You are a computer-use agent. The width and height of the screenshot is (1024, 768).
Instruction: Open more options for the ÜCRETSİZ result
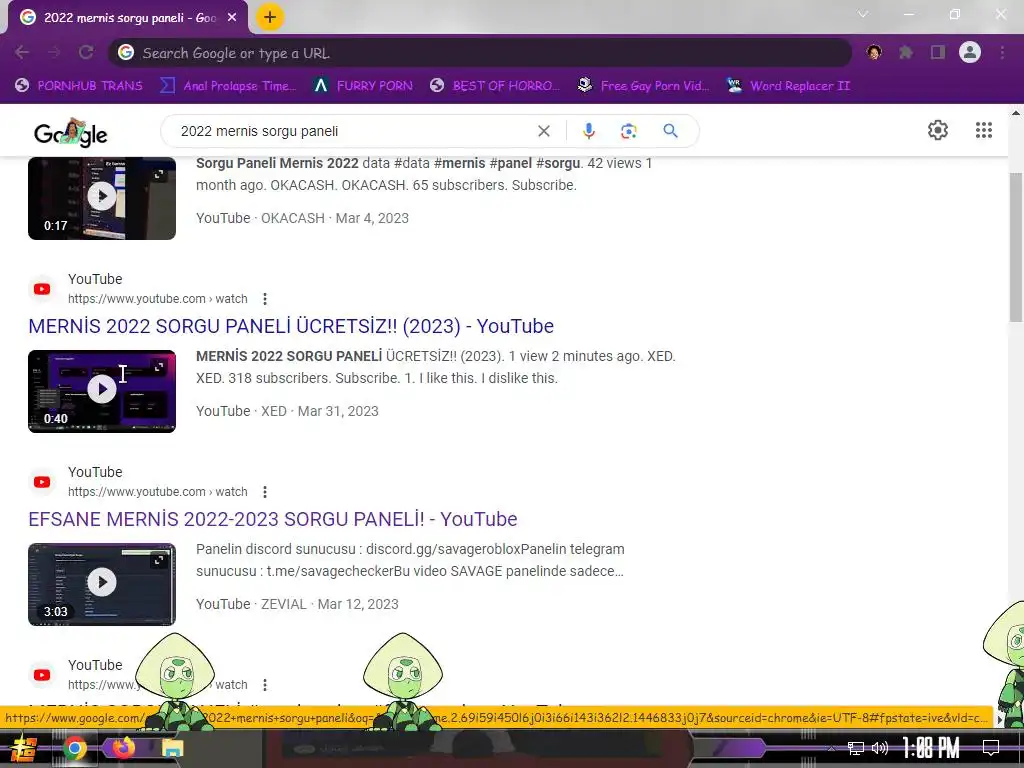264,299
